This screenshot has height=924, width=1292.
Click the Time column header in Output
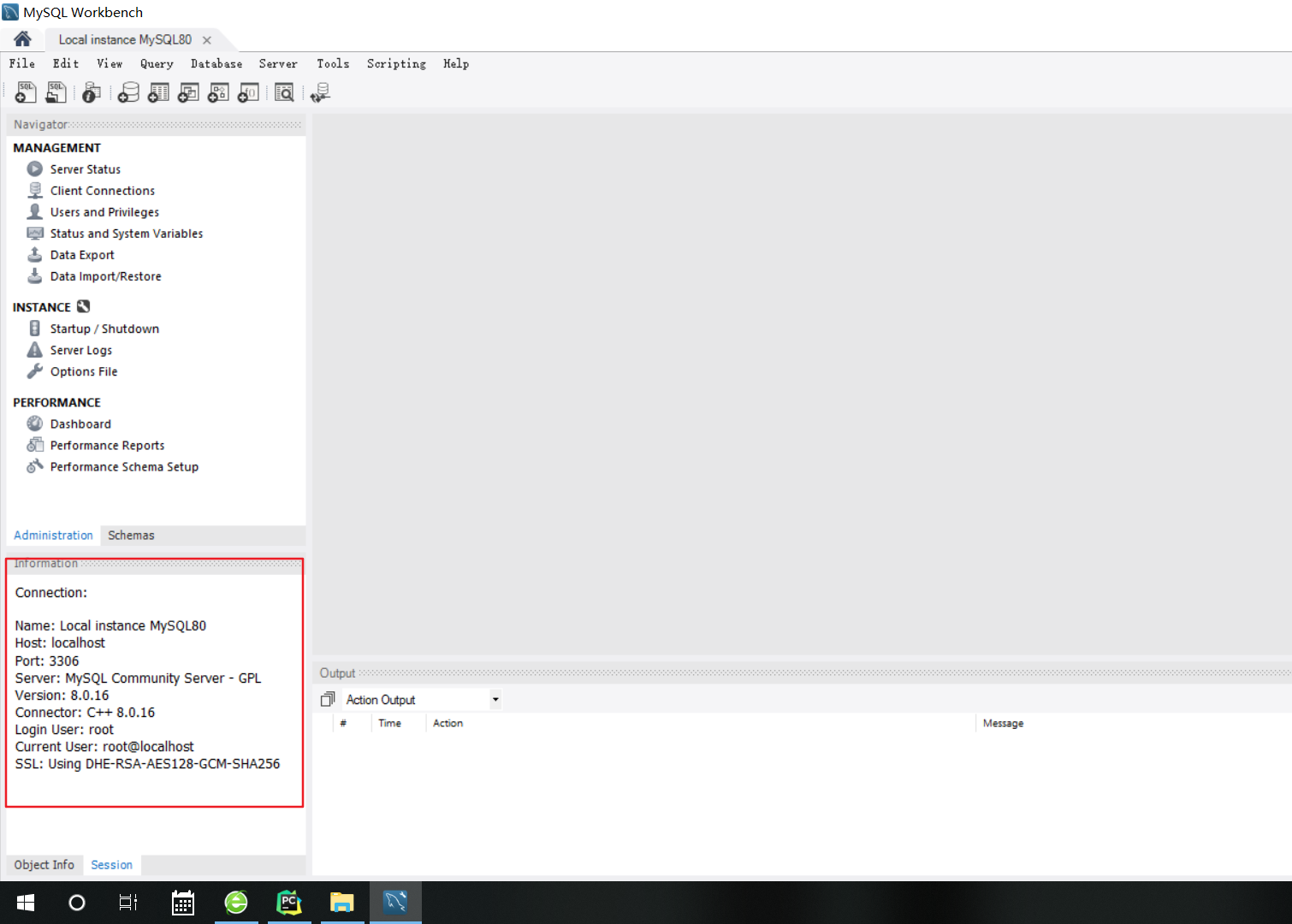pyautogui.click(x=390, y=723)
